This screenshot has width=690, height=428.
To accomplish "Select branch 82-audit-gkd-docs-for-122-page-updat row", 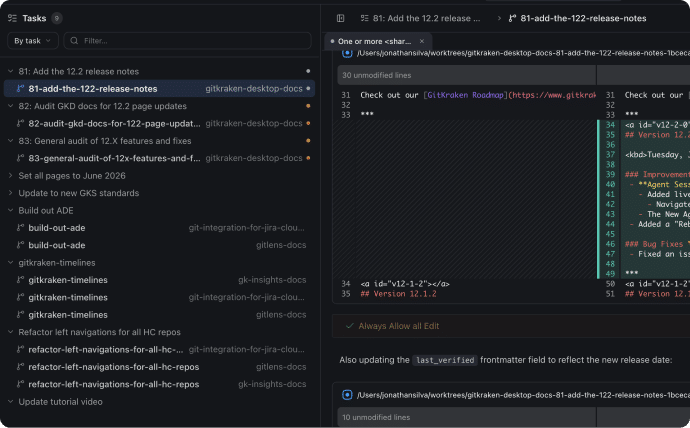I will pos(159,124).
